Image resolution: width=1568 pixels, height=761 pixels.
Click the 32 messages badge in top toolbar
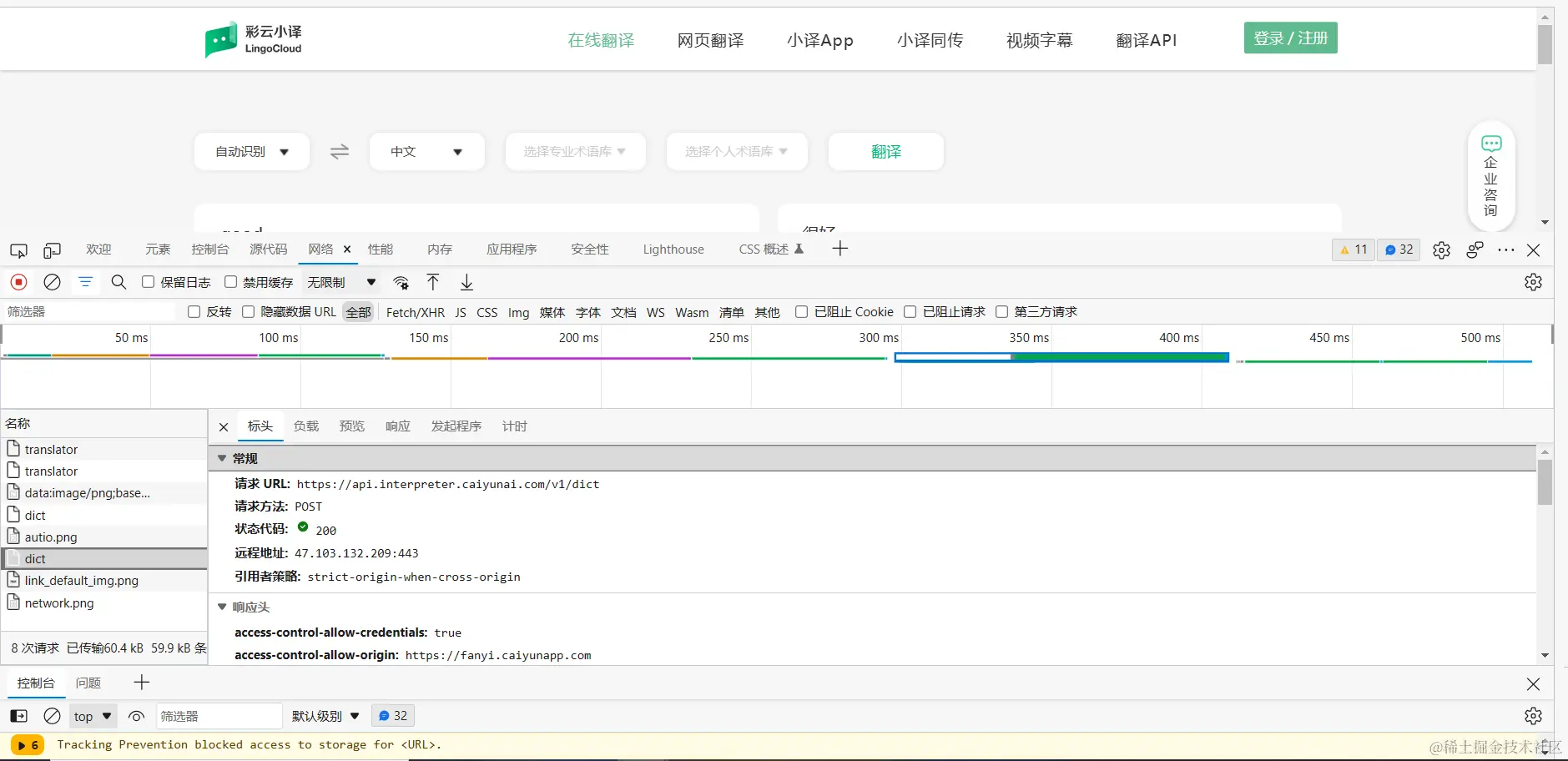pos(1399,249)
